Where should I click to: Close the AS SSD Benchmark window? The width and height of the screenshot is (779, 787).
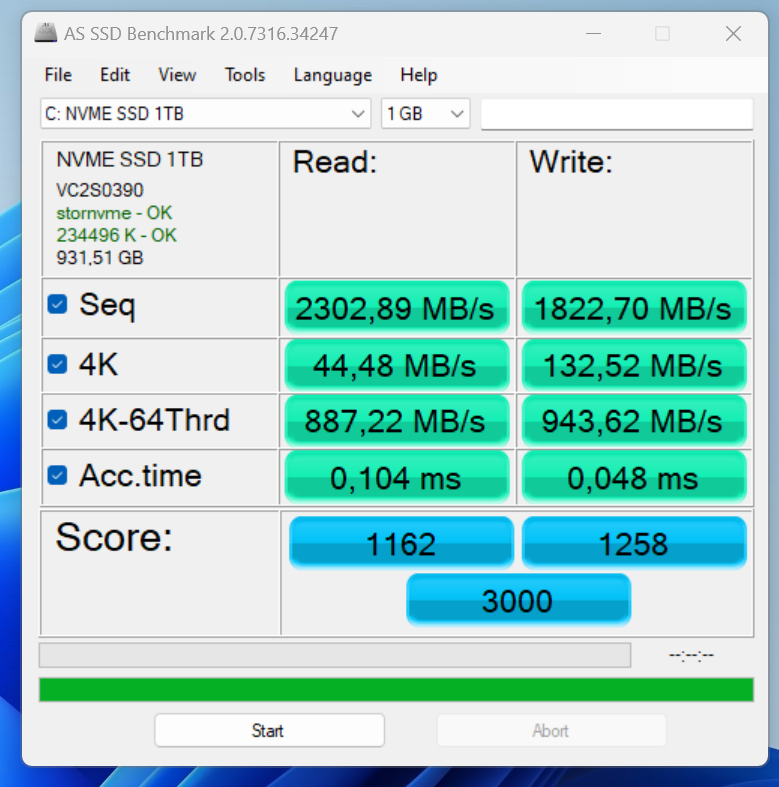point(733,34)
